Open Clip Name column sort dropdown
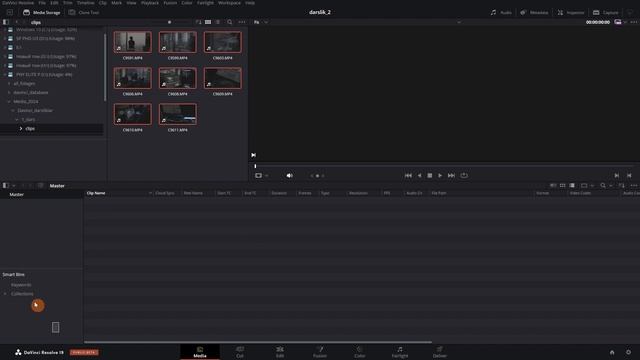This screenshot has width=640, height=360. coord(150,193)
